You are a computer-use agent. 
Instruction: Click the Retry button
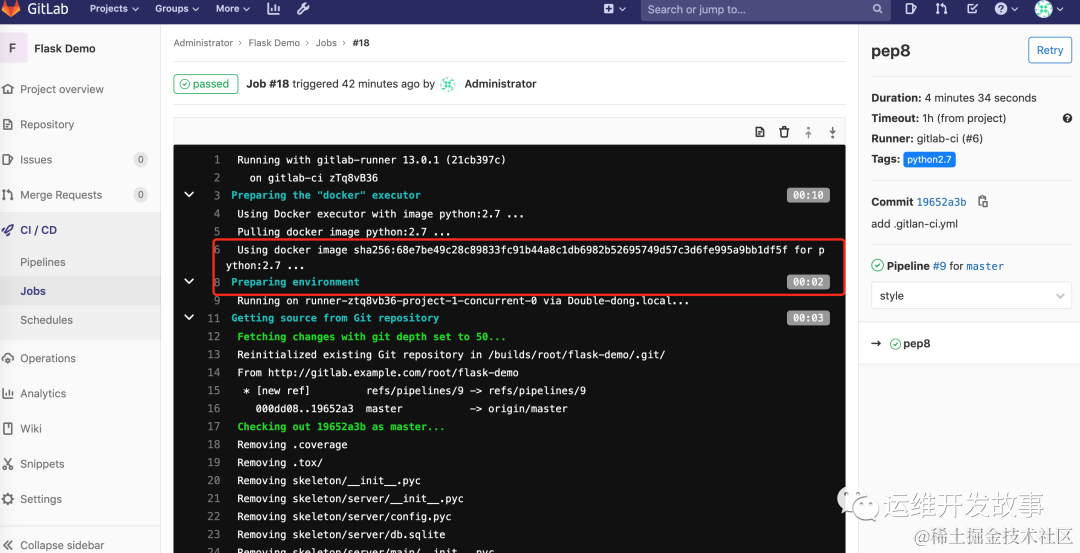(x=1050, y=50)
